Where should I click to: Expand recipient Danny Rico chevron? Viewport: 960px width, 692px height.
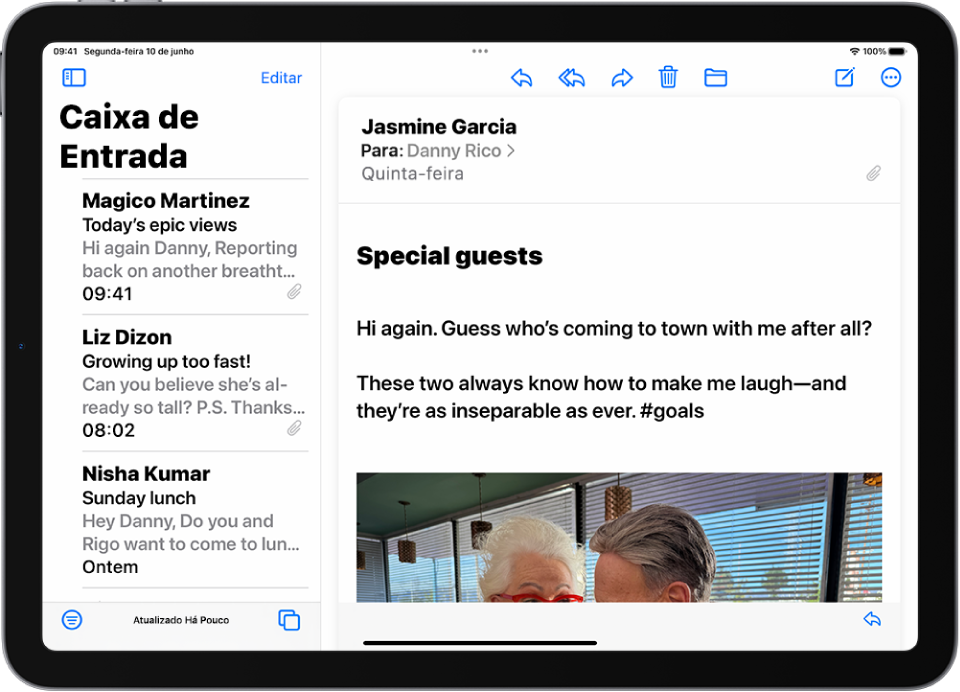coord(511,151)
